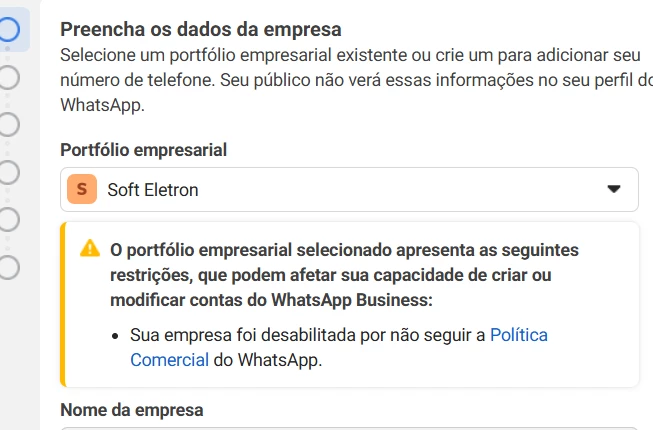The height and width of the screenshot is (430, 653).
Task: Go to the second step circle in sidebar
Action: coord(9,77)
